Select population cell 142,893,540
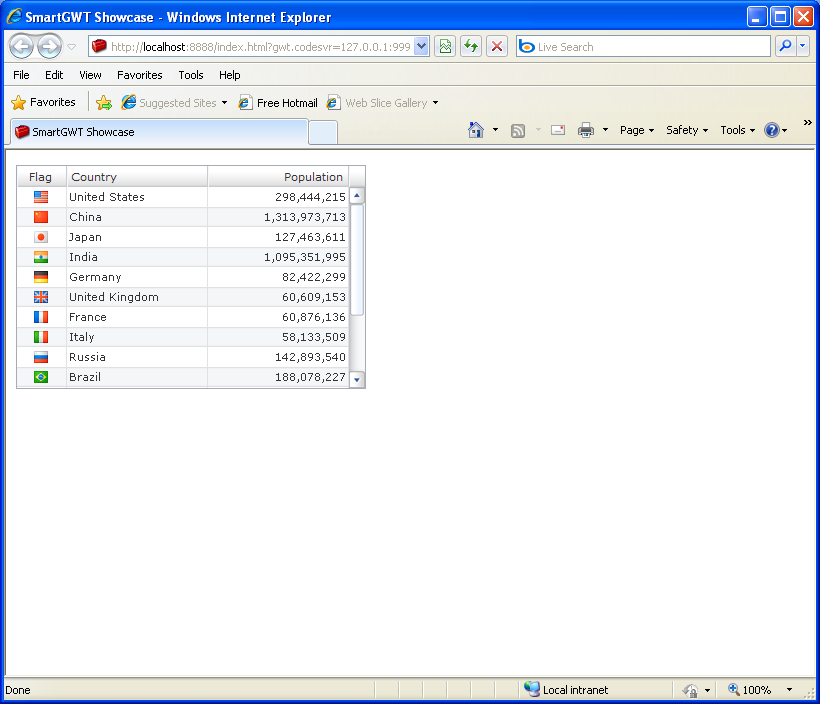Viewport: 820px width, 704px height. [x=278, y=357]
